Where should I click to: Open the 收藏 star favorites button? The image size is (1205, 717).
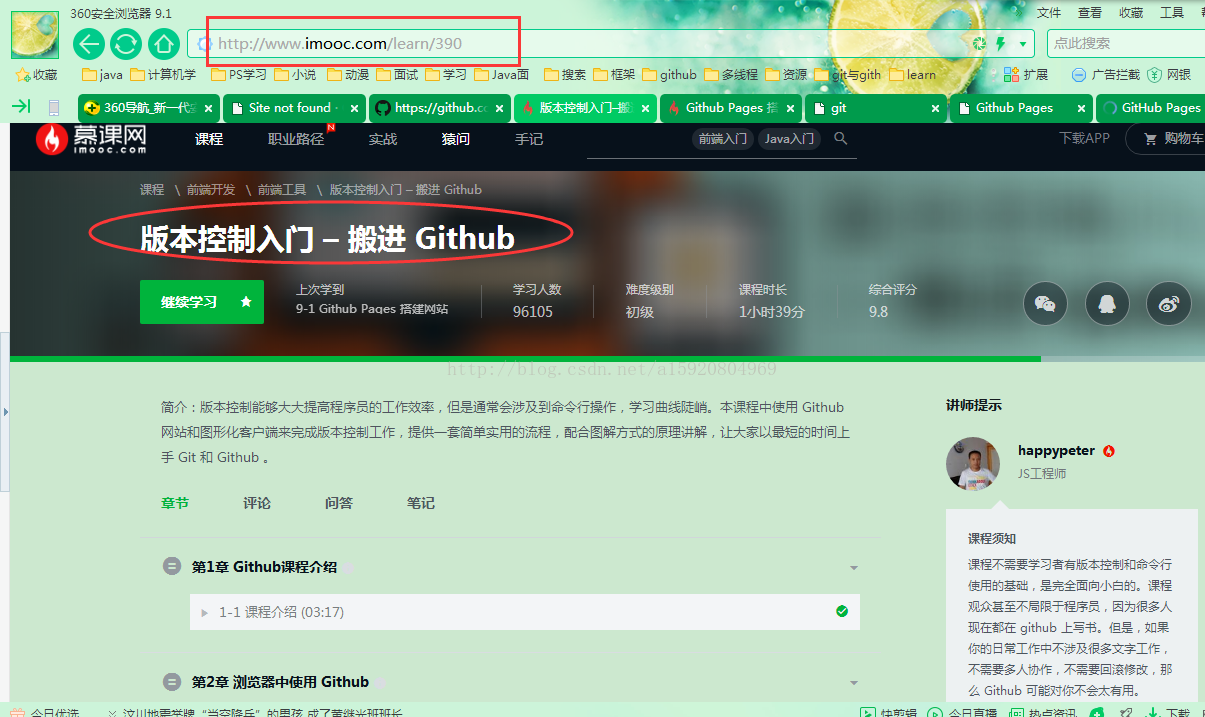pos(36,75)
